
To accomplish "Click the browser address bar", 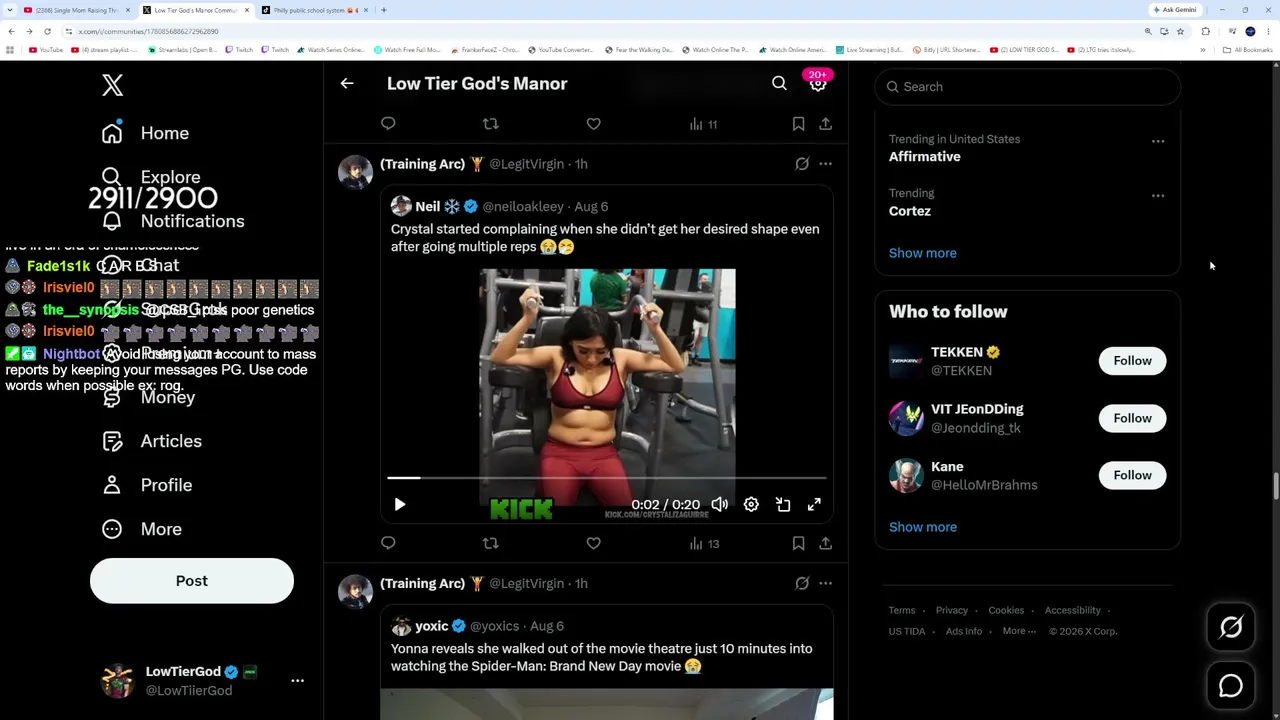I will point(600,31).
